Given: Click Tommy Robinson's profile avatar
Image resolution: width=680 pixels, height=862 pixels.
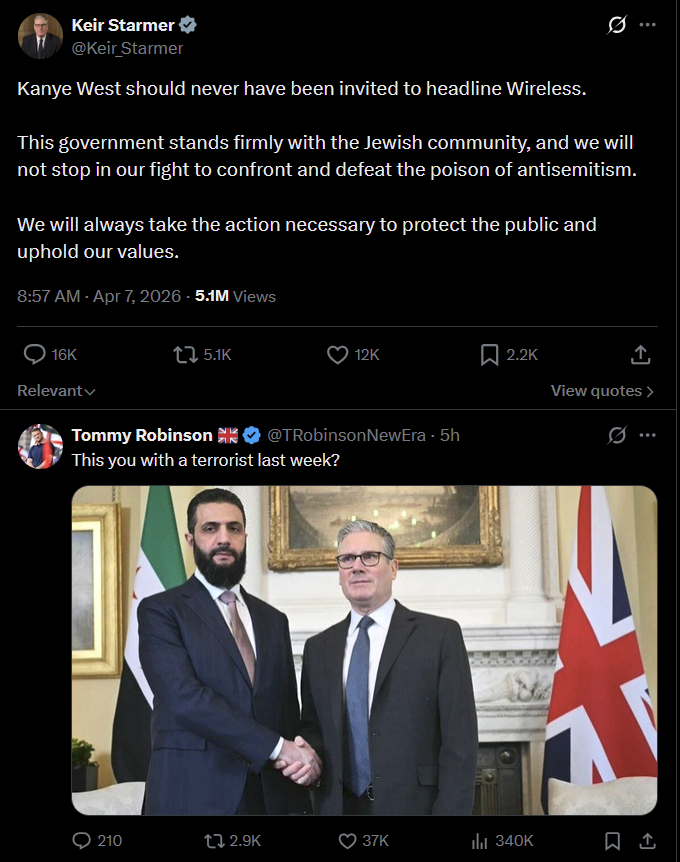Looking at the screenshot, I should (40, 446).
